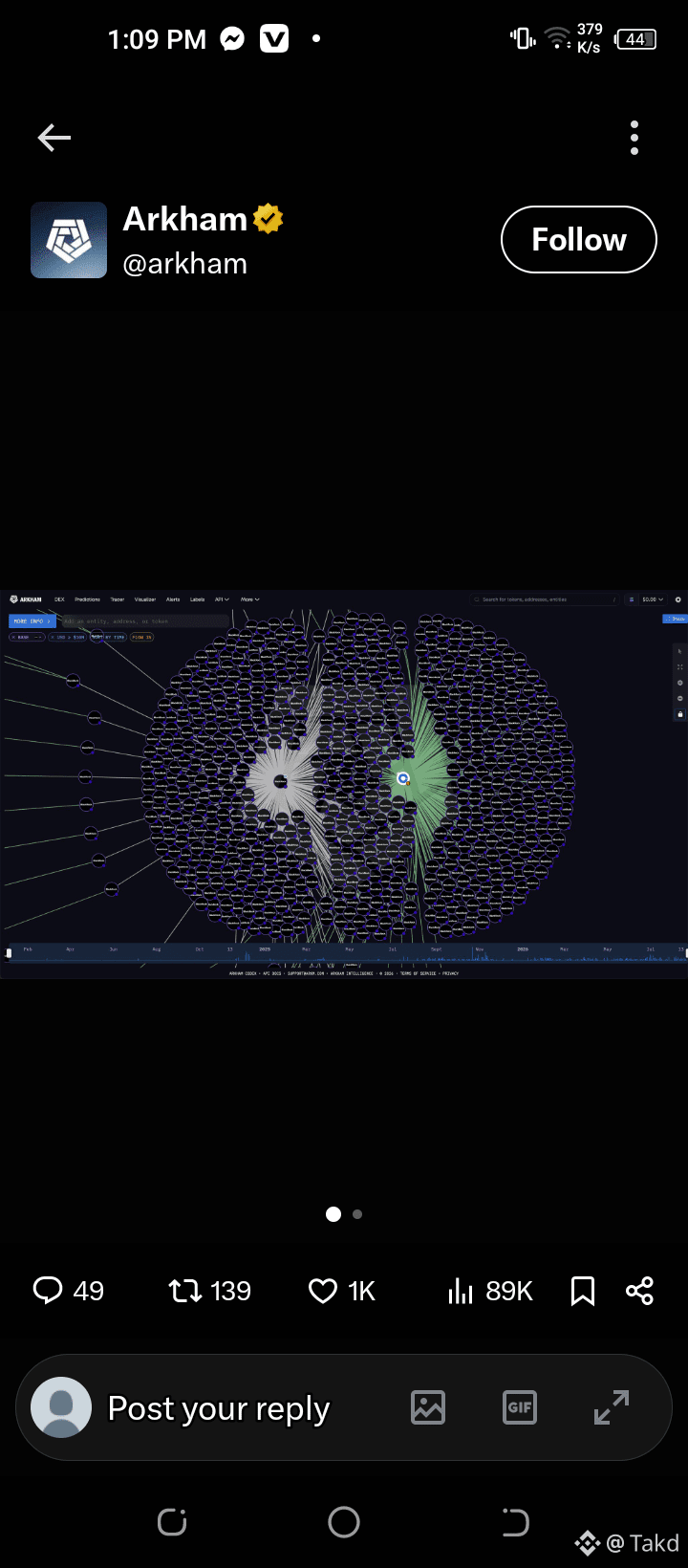
Task: Tap the back arrow
Action: click(54, 138)
